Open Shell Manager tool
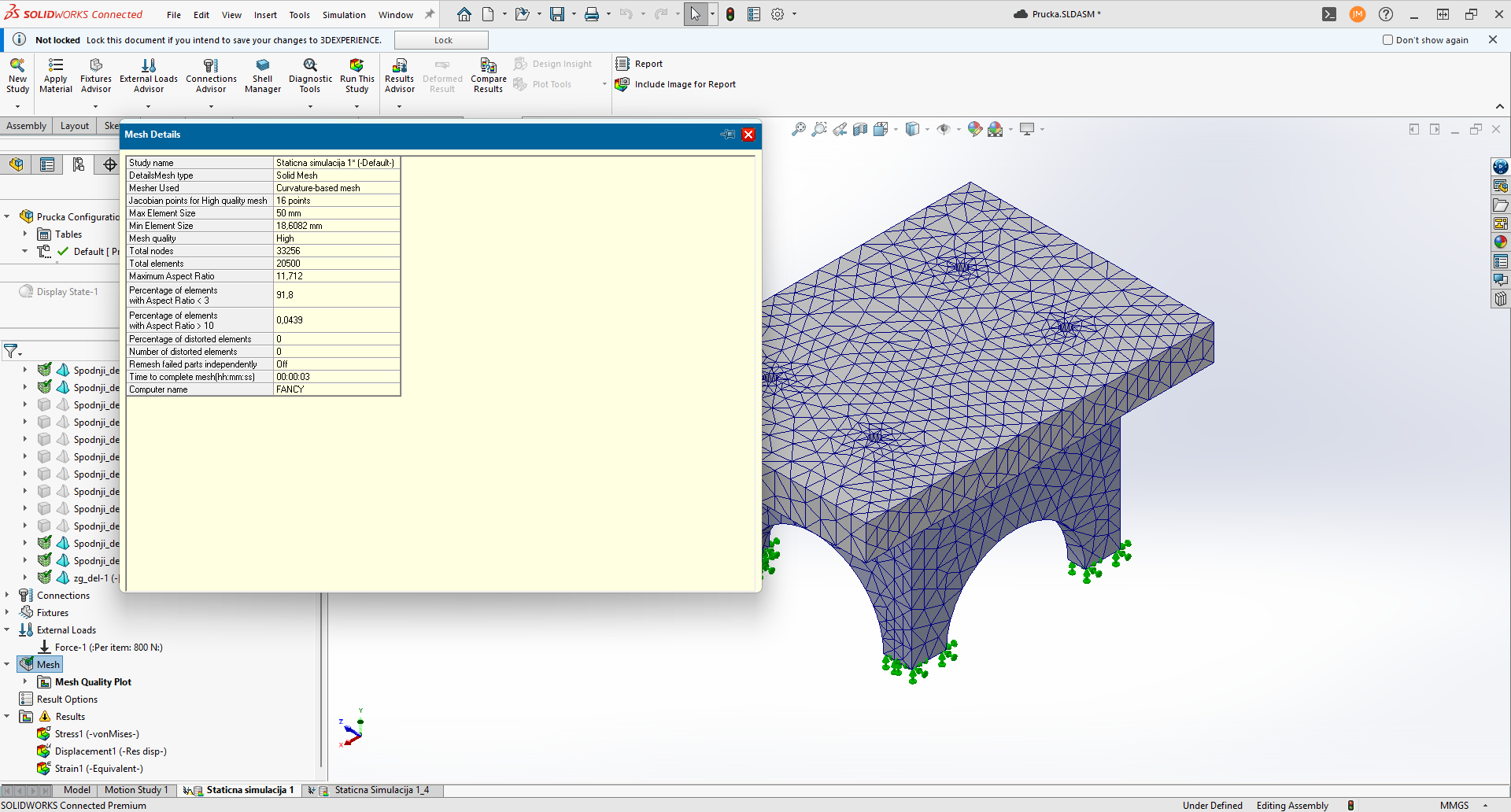 [263, 76]
